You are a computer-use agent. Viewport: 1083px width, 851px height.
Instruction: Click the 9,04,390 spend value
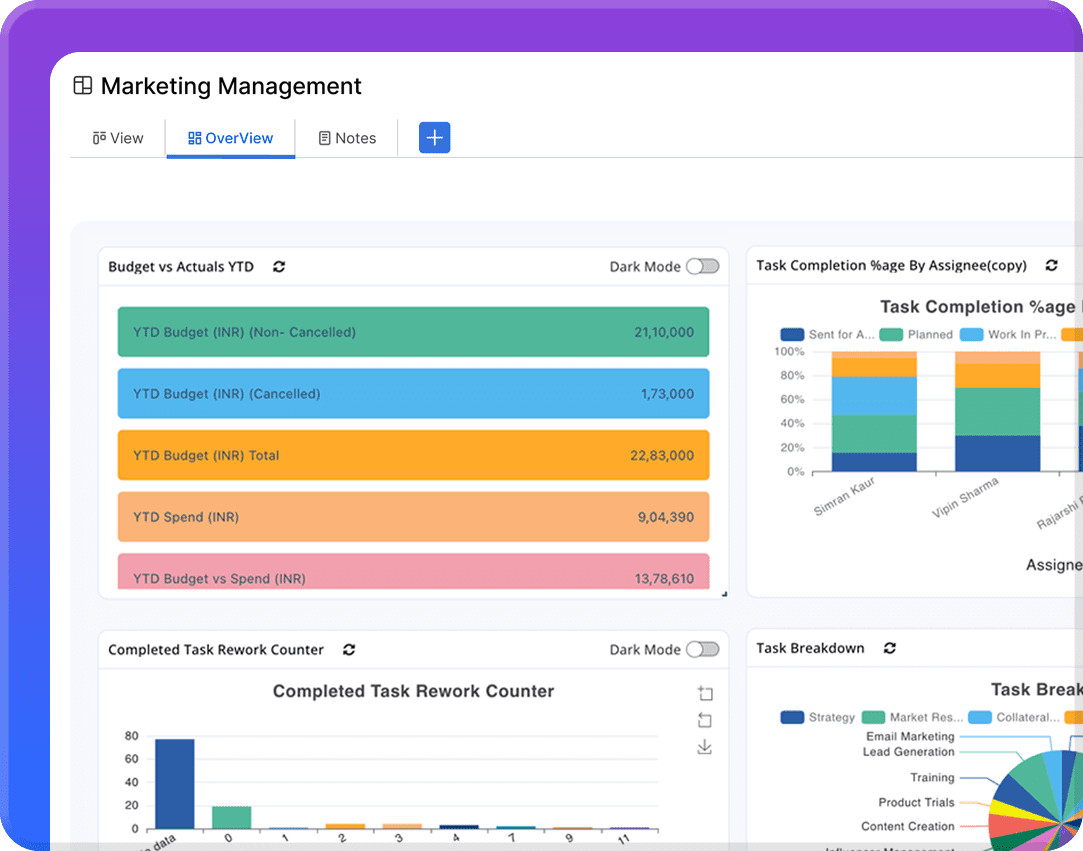[x=665, y=517]
